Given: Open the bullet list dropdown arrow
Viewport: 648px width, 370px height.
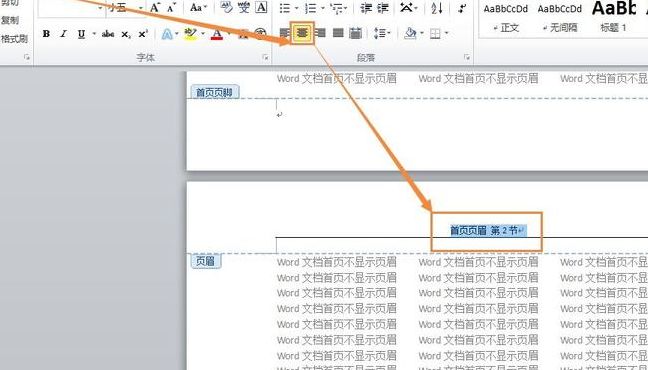Looking at the screenshot, I should coord(296,8).
